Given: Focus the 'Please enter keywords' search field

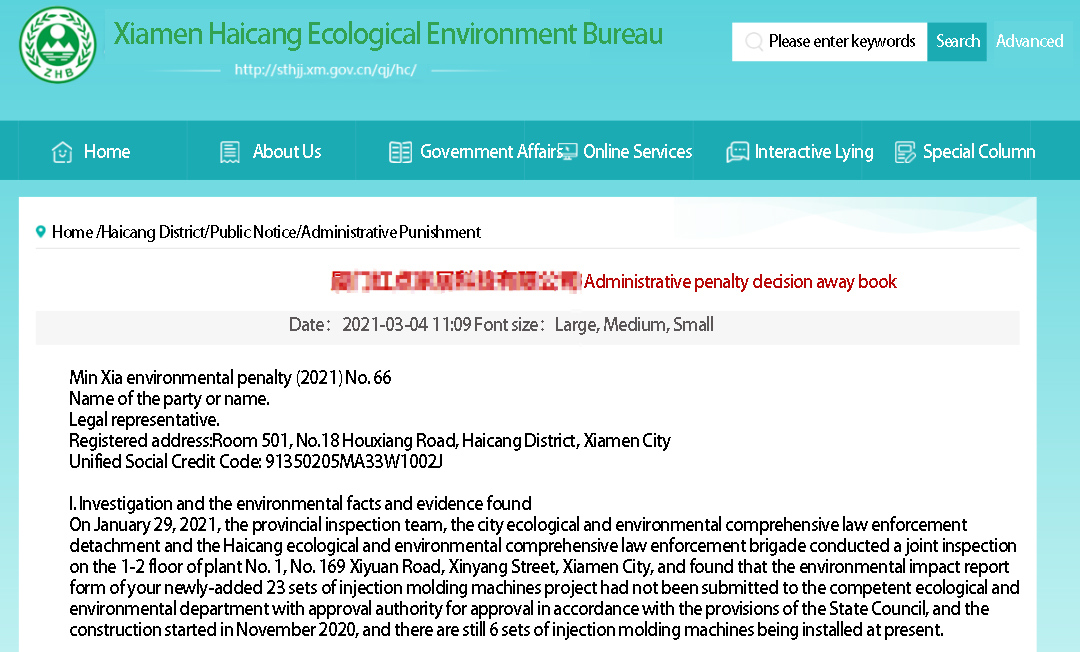Looking at the screenshot, I should coord(829,41).
